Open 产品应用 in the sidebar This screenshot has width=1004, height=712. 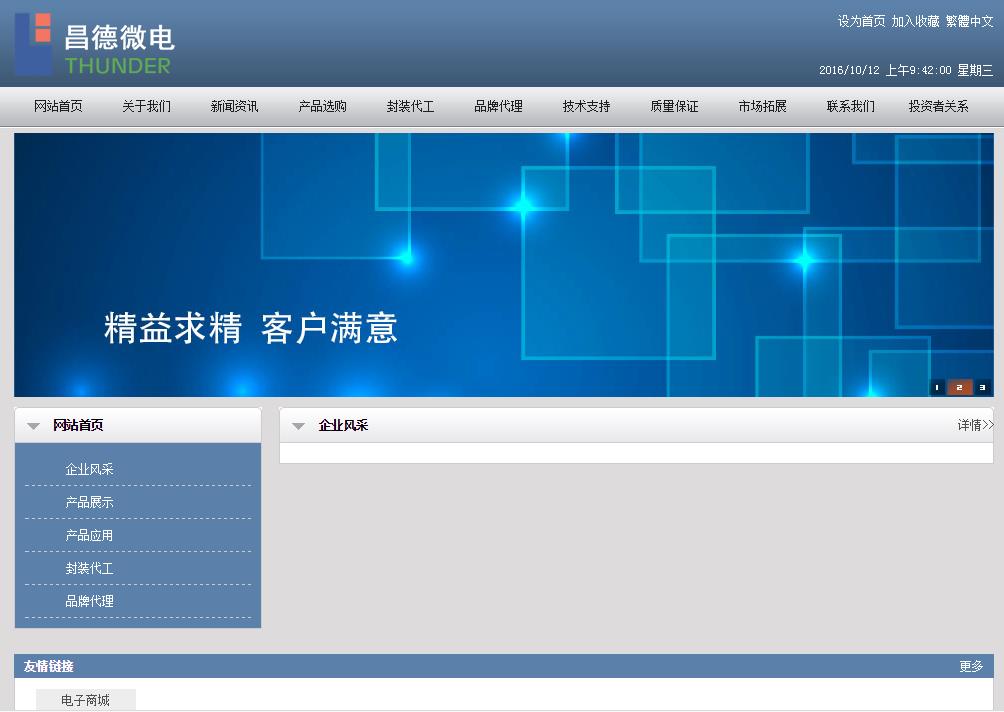click(x=90, y=535)
